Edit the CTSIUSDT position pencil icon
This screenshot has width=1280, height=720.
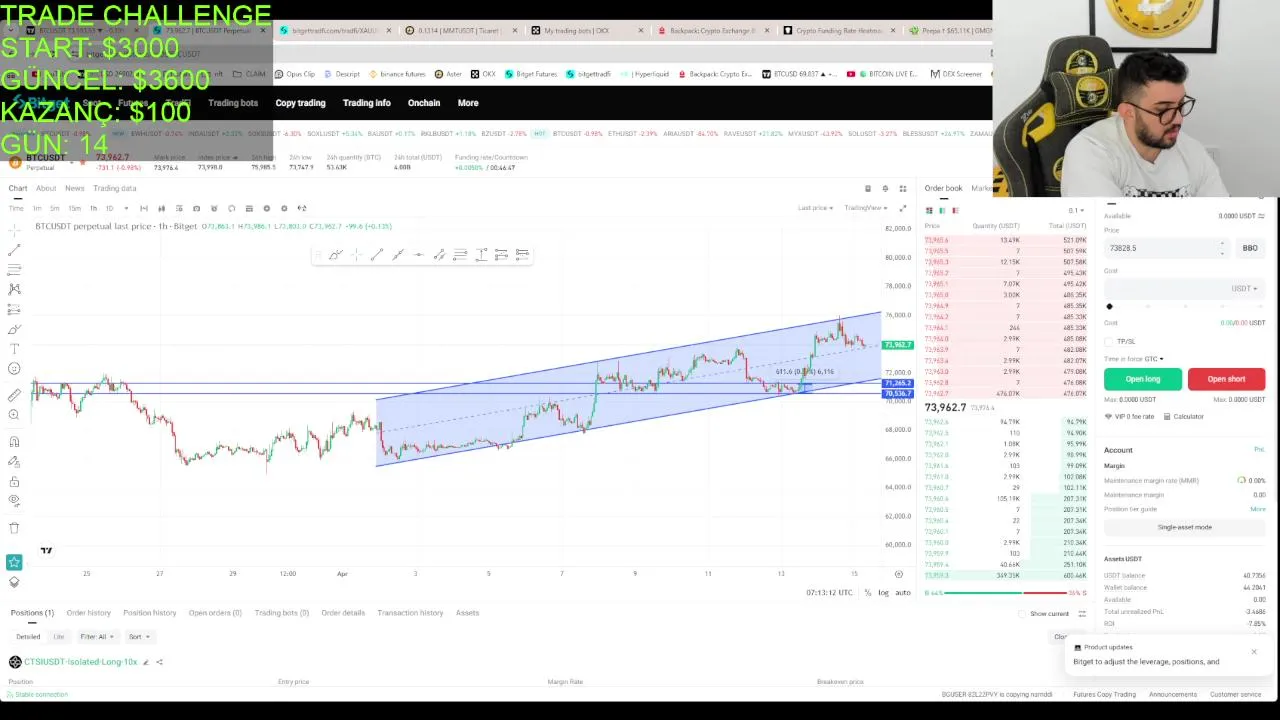pos(145,662)
